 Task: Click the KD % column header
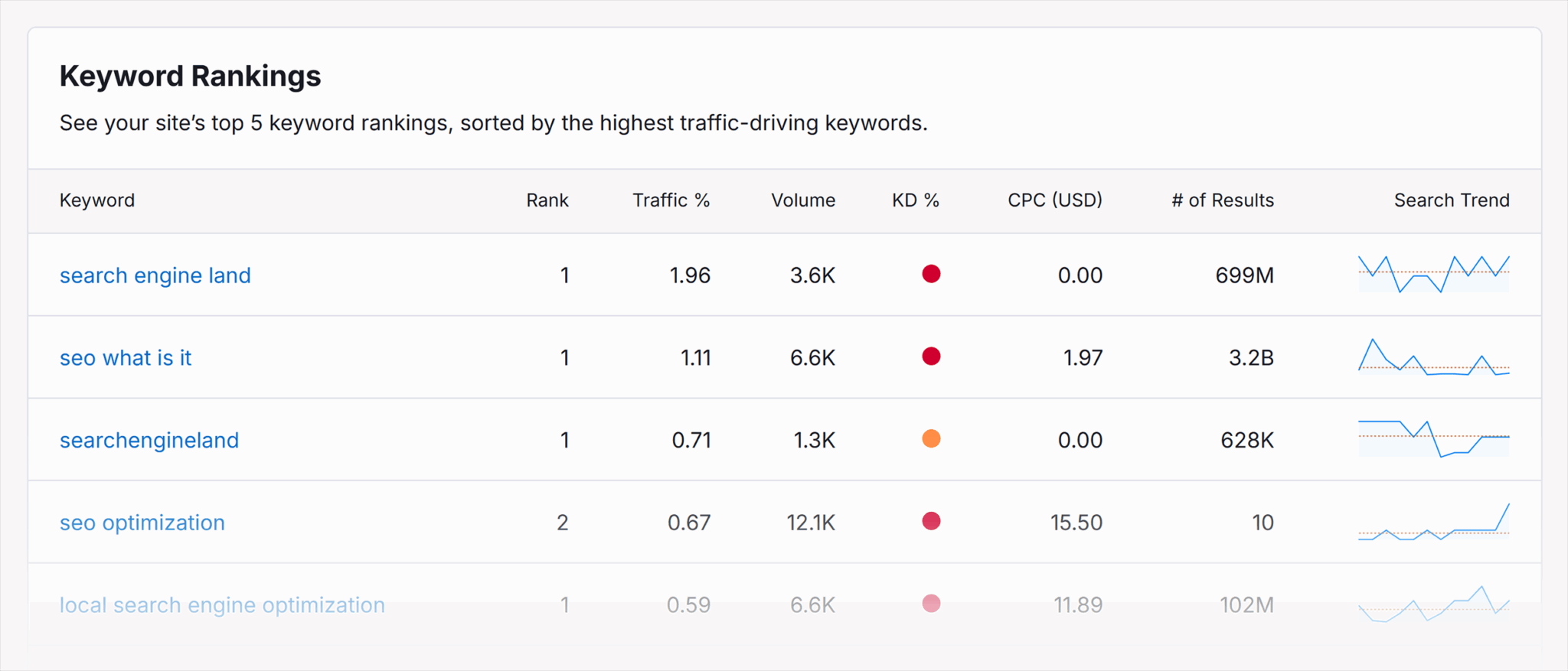click(915, 200)
